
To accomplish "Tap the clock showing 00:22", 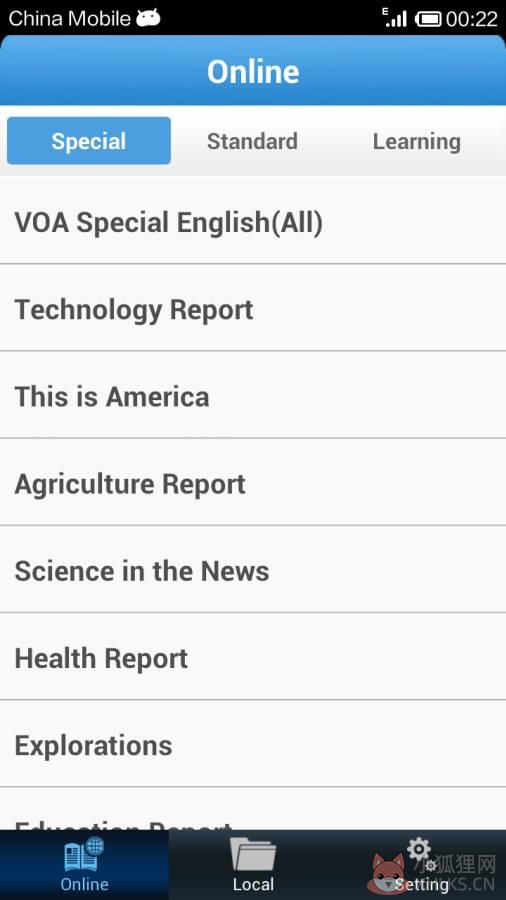I will click(472, 19).
